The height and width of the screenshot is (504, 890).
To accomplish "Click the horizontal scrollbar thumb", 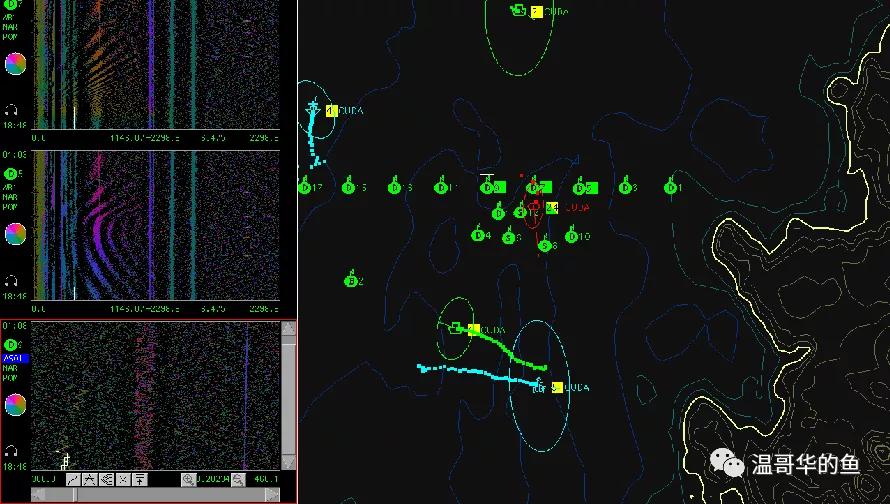I will pos(74,495).
